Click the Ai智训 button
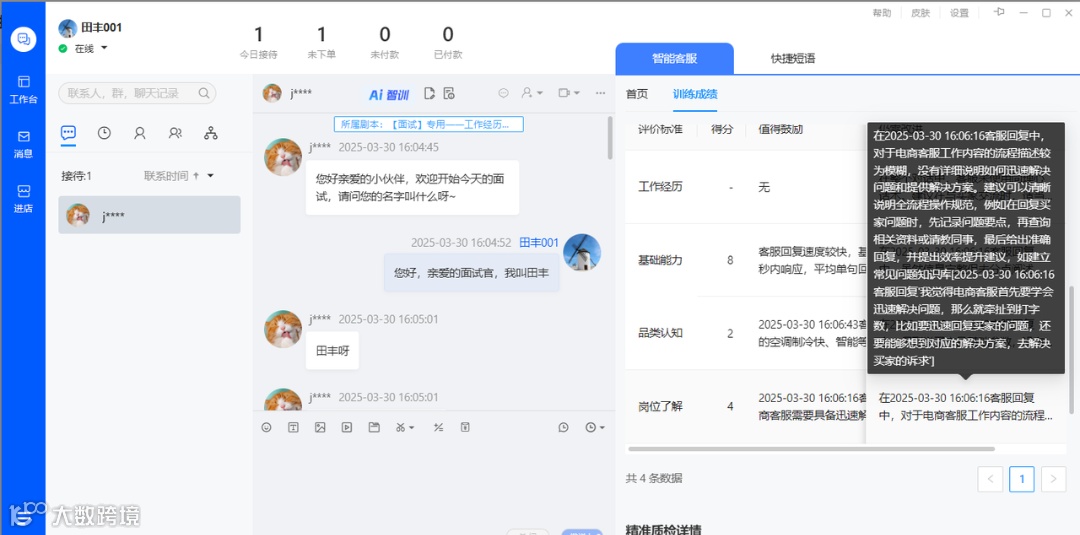Screen dimensions: 1080x535 pos(388,94)
